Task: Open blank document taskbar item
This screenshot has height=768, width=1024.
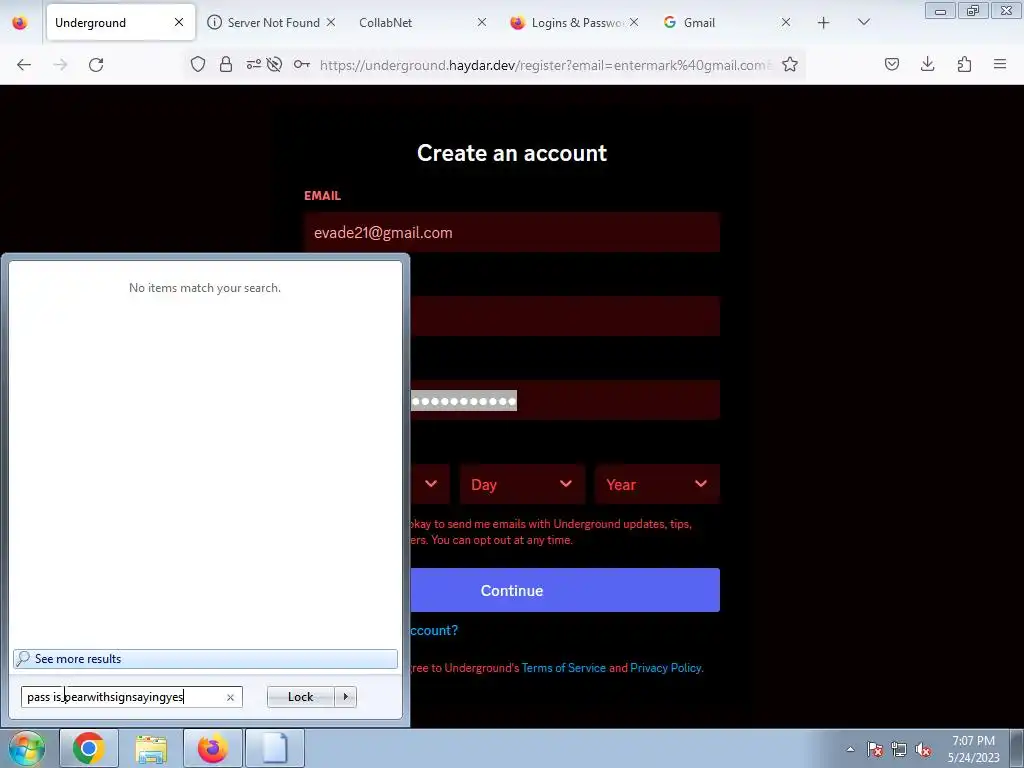Action: pyautogui.click(x=275, y=748)
